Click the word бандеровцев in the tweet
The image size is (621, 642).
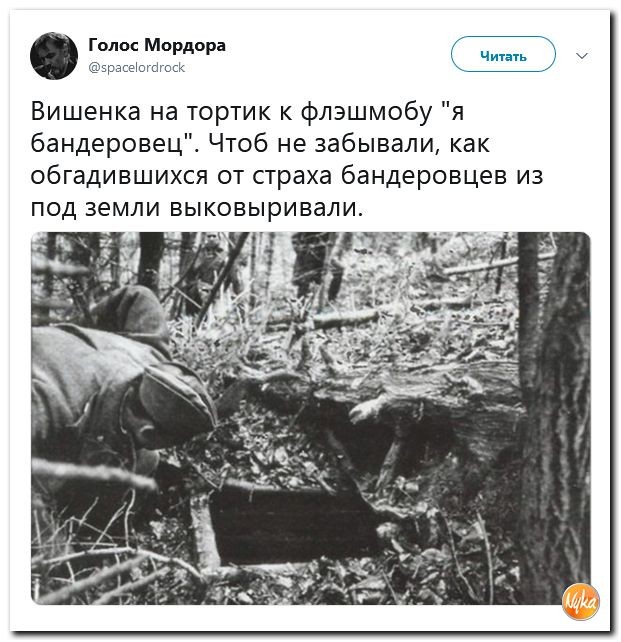423,175
